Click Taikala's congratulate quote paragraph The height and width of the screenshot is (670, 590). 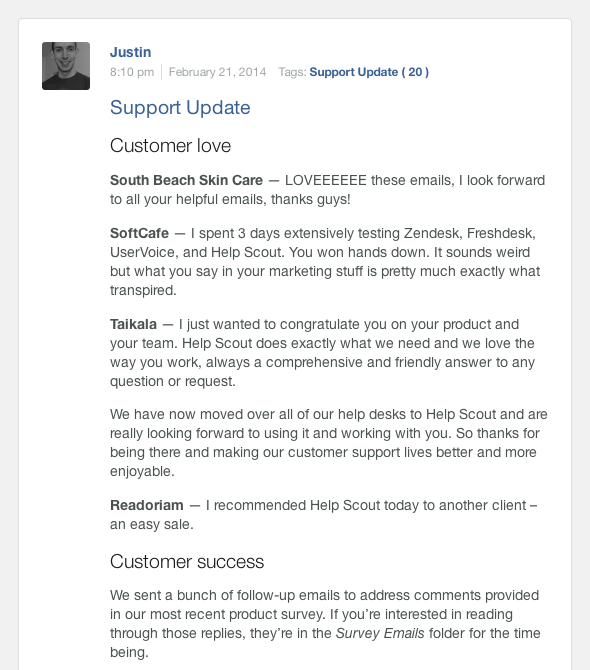[323, 353]
